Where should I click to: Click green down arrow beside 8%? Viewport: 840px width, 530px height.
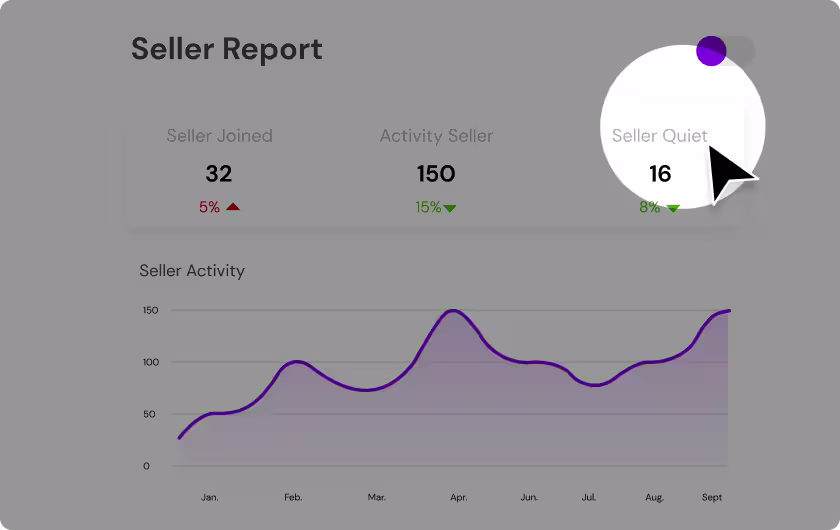click(673, 208)
